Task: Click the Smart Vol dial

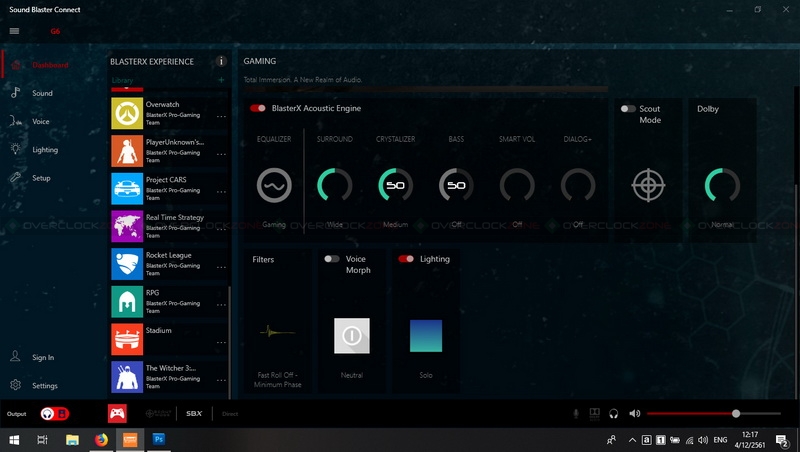Action: (x=517, y=185)
